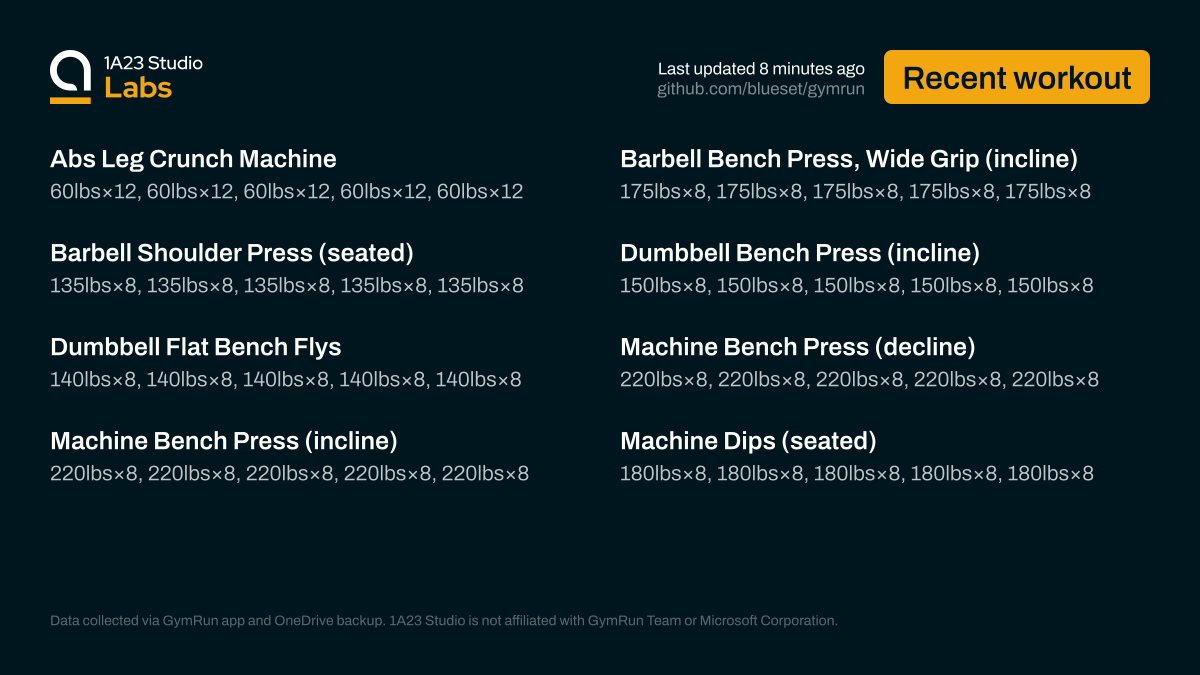The width and height of the screenshot is (1200, 675).
Task: Click the Dumbbell Flat Bench Flys title
Action: coord(195,347)
